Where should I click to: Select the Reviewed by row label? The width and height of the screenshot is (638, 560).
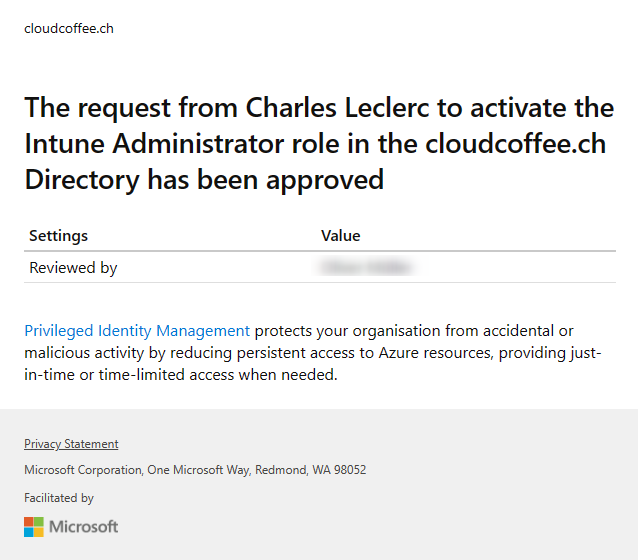tap(73, 268)
